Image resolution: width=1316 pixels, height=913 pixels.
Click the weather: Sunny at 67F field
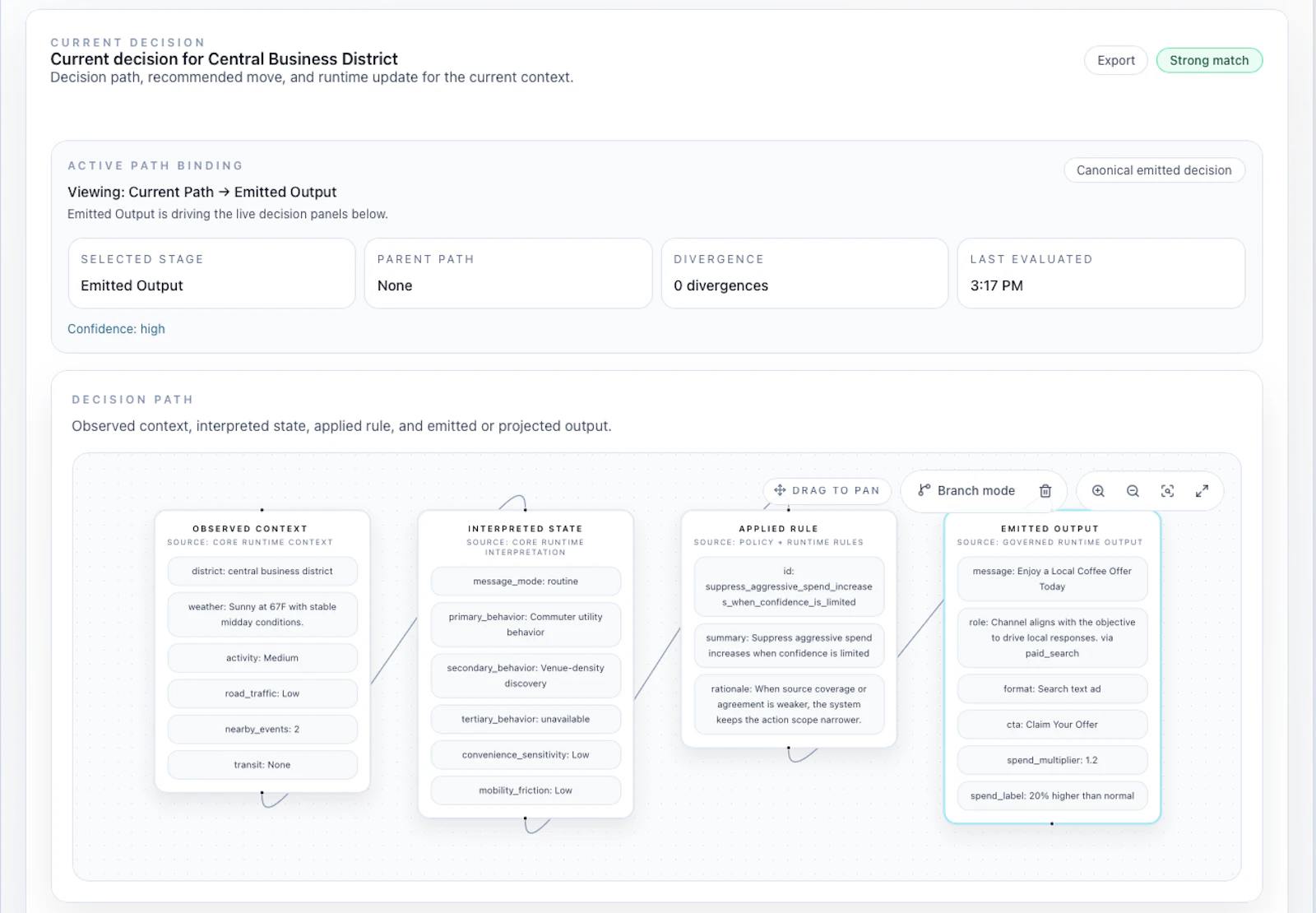tap(262, 614)
